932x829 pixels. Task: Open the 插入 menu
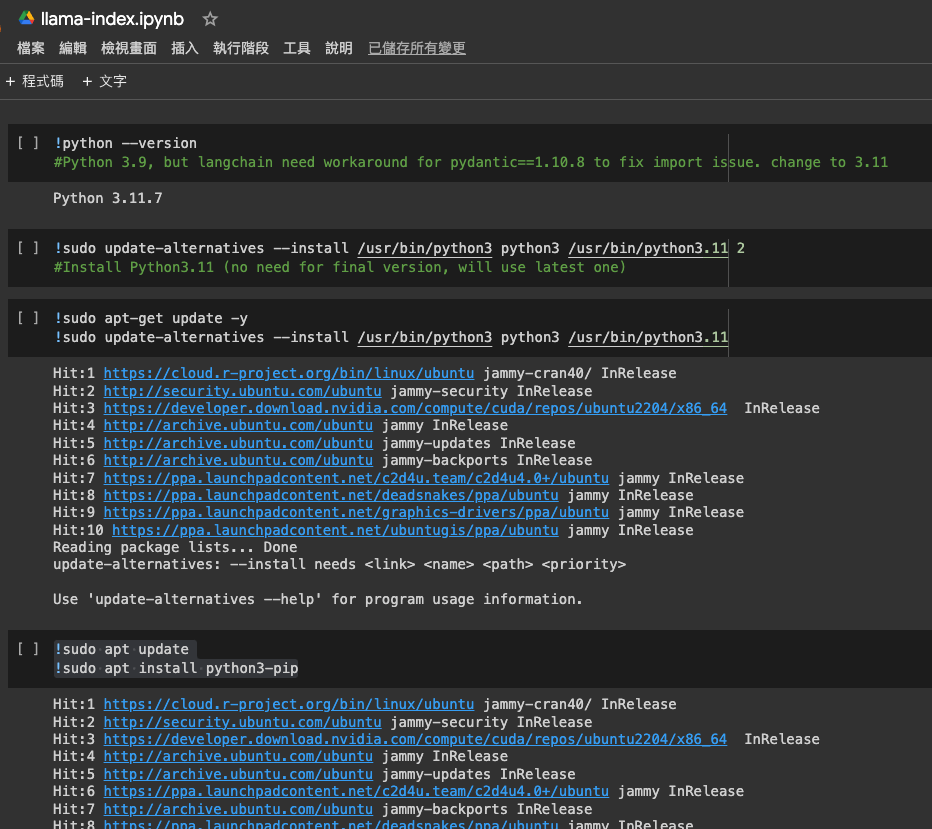(185, 48)
